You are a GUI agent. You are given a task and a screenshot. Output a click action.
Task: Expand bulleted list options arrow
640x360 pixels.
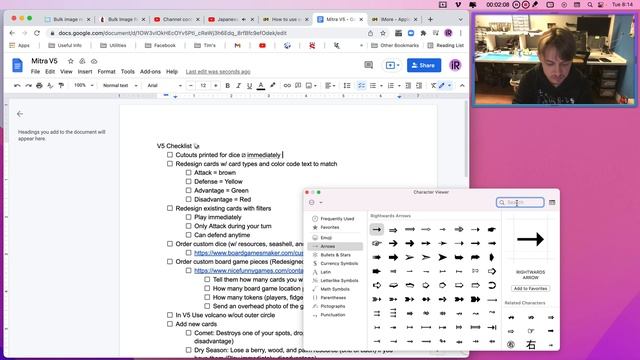[381, 86]
